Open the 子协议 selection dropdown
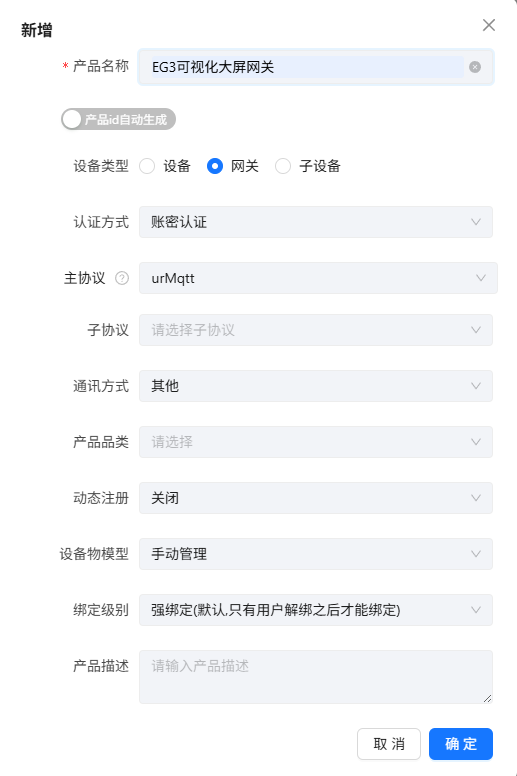The height and width of the screenshot is (776, 517). click(316, 330)
